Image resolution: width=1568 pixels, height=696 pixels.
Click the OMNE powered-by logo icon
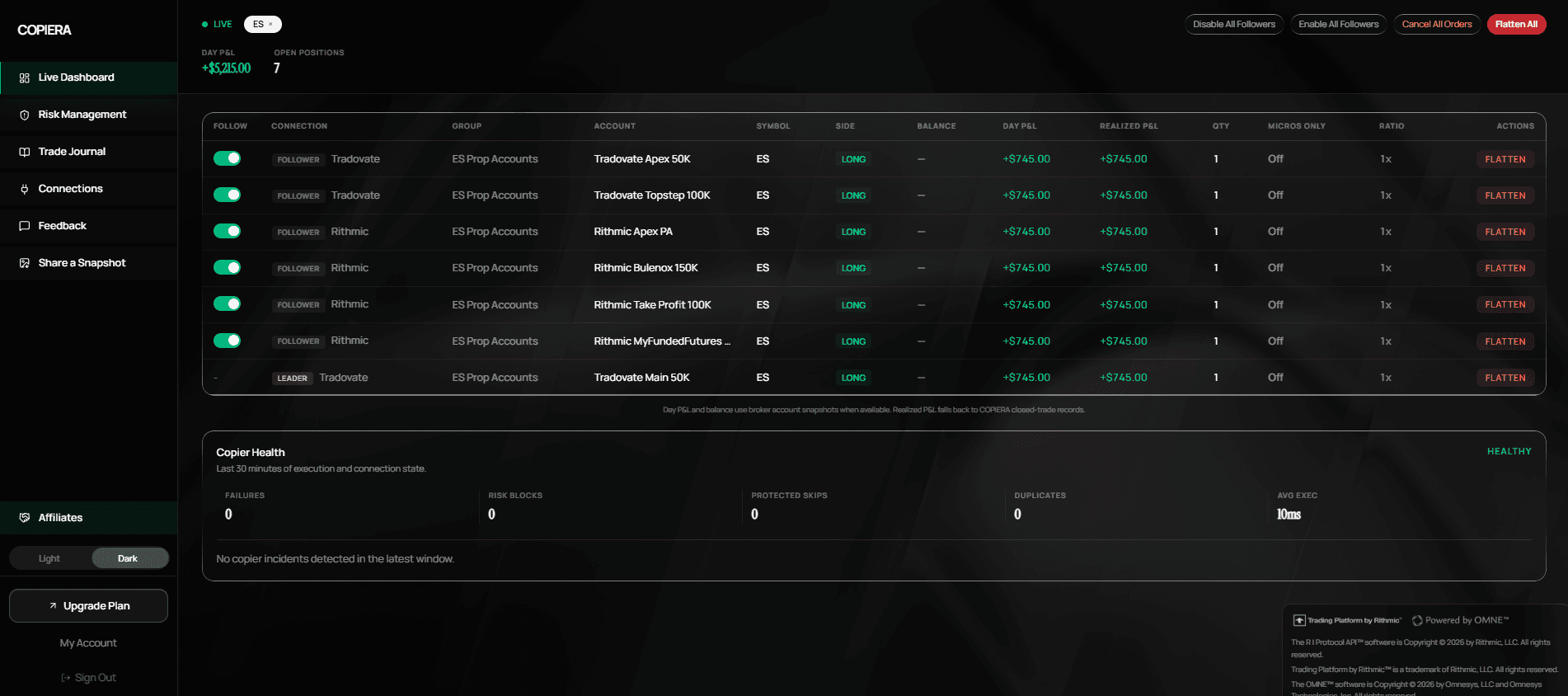1417,620
